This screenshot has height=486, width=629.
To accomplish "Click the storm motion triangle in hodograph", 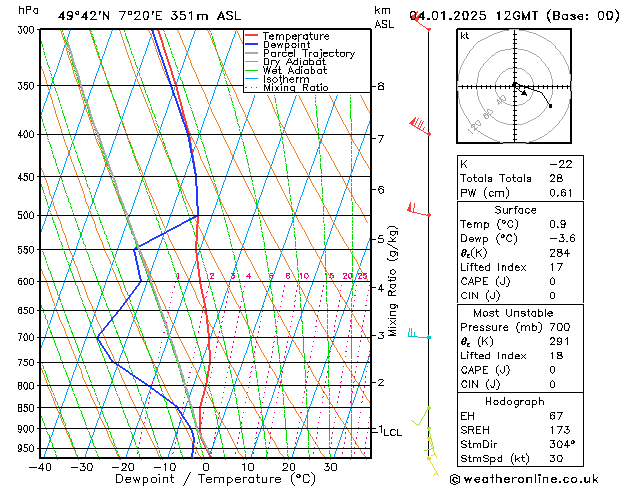I will pyautogui.click(x=524, y=93).
